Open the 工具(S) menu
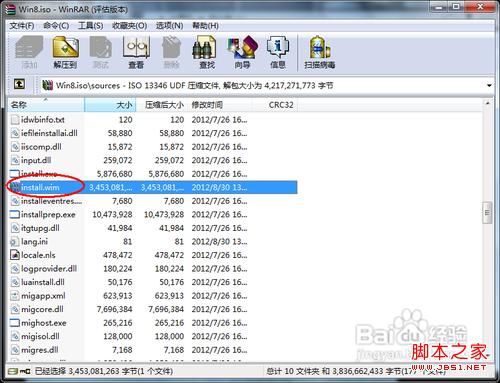 point(90,26)
